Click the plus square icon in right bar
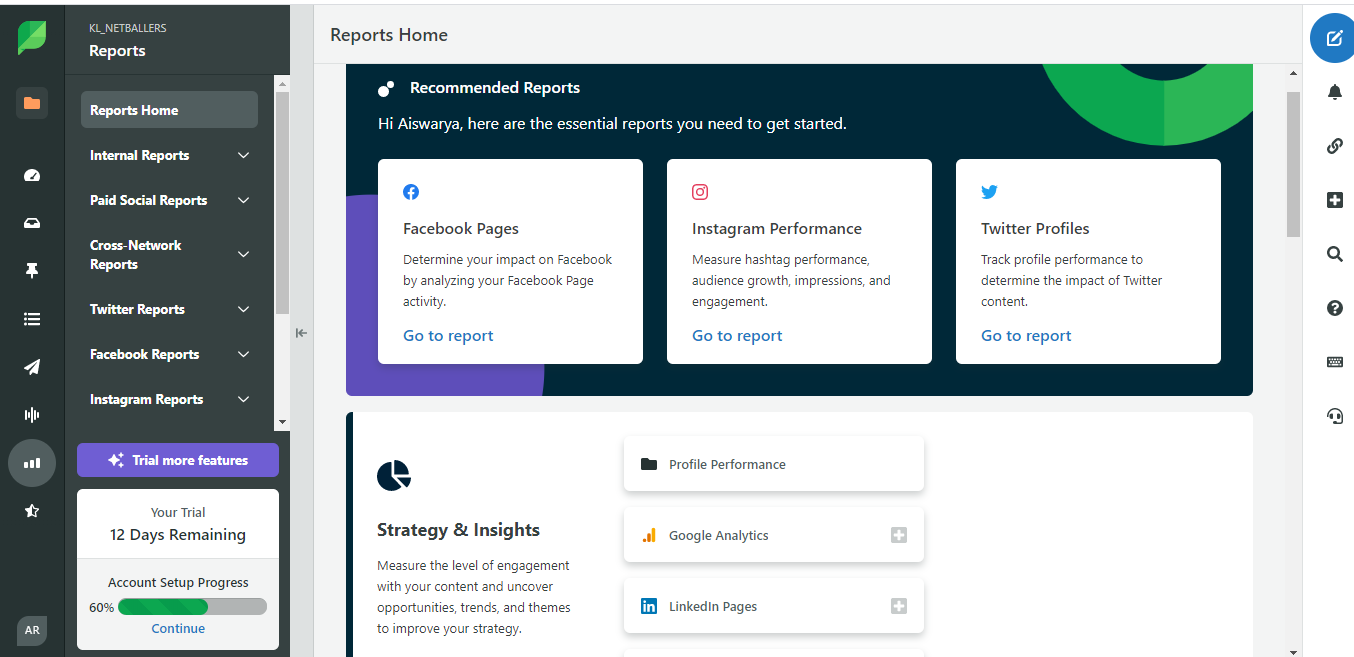 tap(1334, 200)
